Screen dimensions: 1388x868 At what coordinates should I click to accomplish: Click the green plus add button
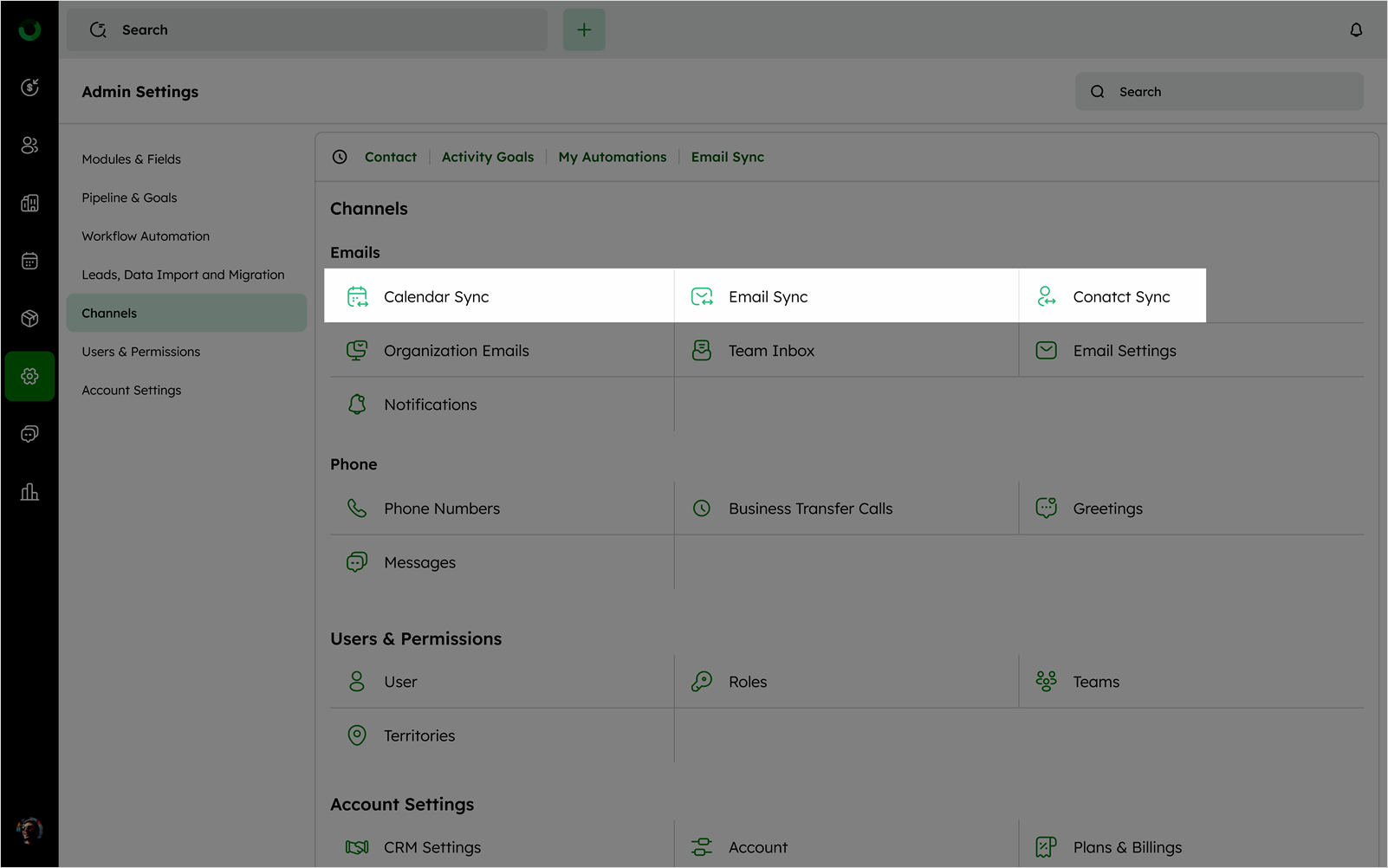[584, 29]
